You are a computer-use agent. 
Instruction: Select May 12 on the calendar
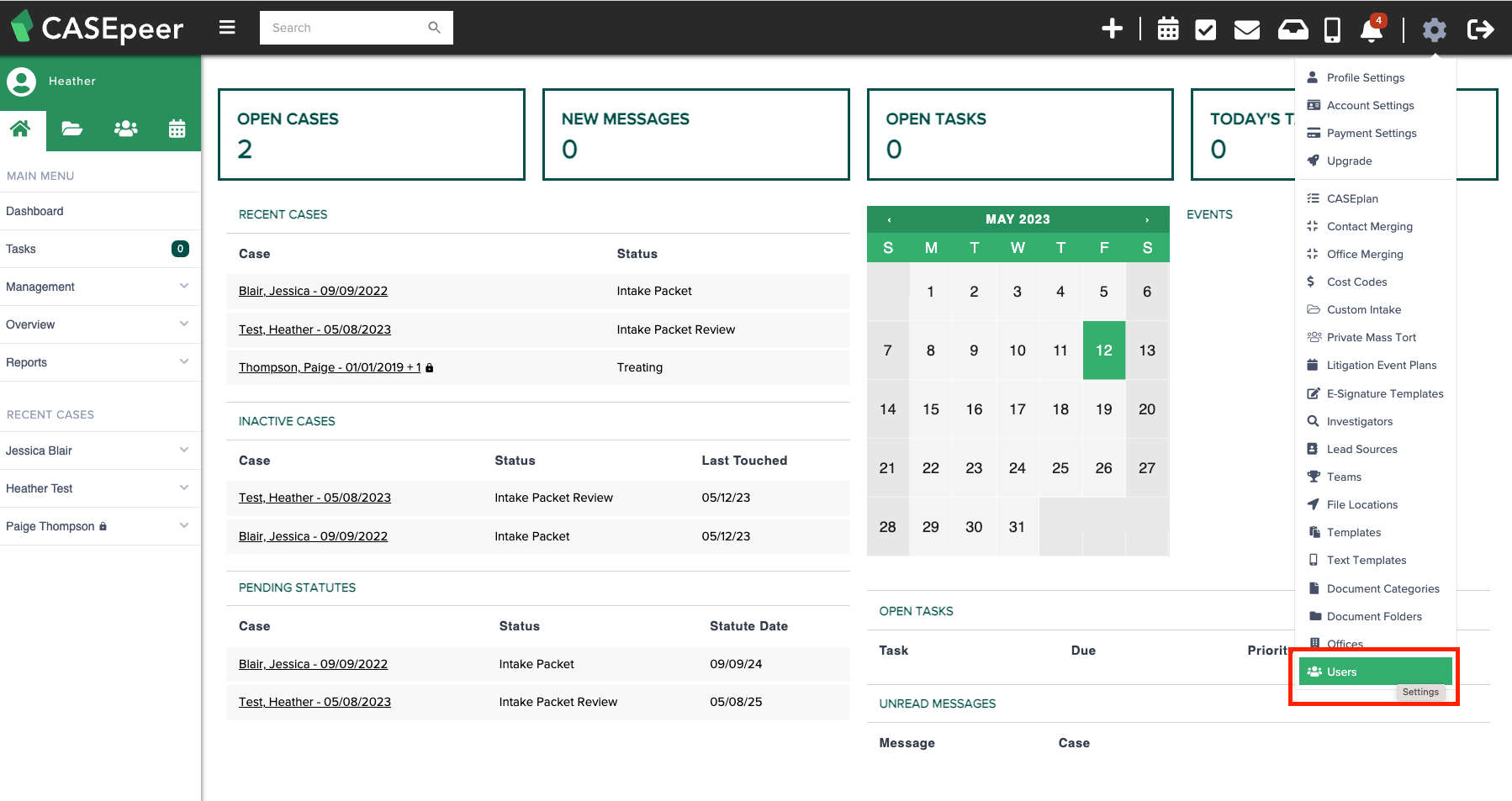click(1104, 350)
